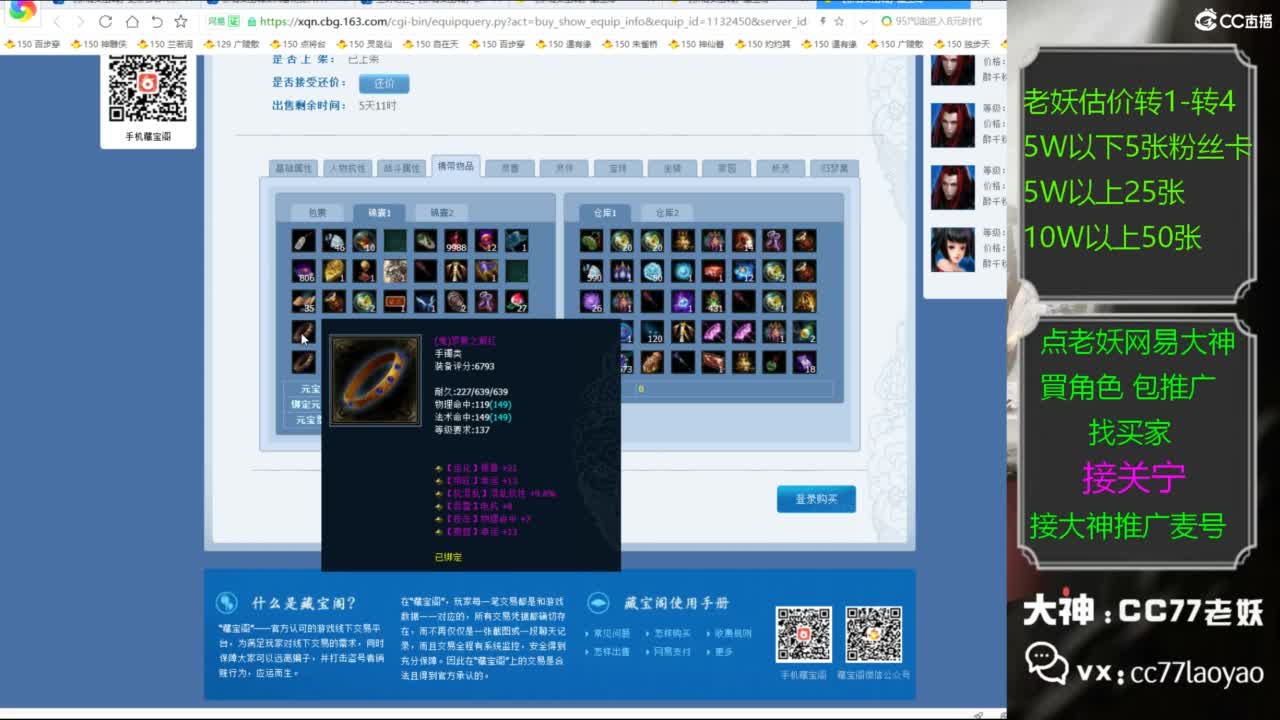Select the peach item stacked 27
This screenshot has height=720, width=1280.
coord(516,301)
